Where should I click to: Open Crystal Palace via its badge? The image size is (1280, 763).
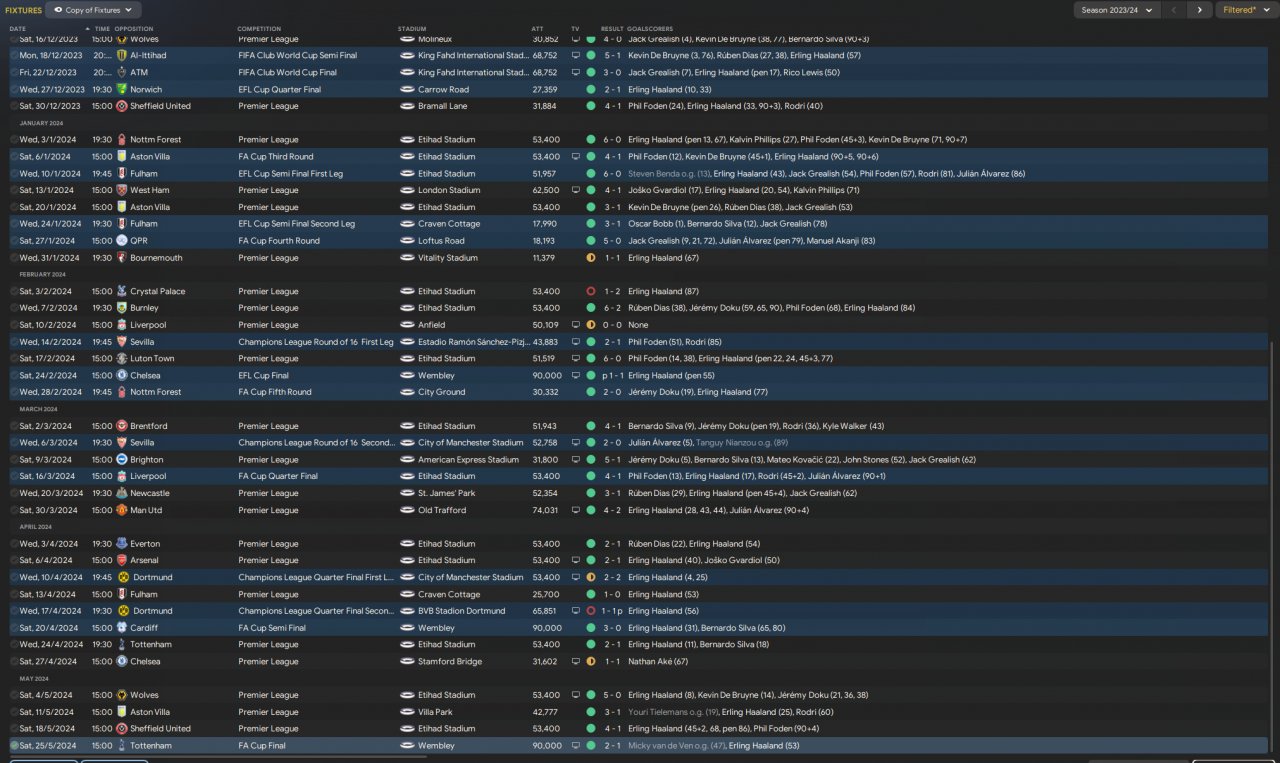point(121,291)
